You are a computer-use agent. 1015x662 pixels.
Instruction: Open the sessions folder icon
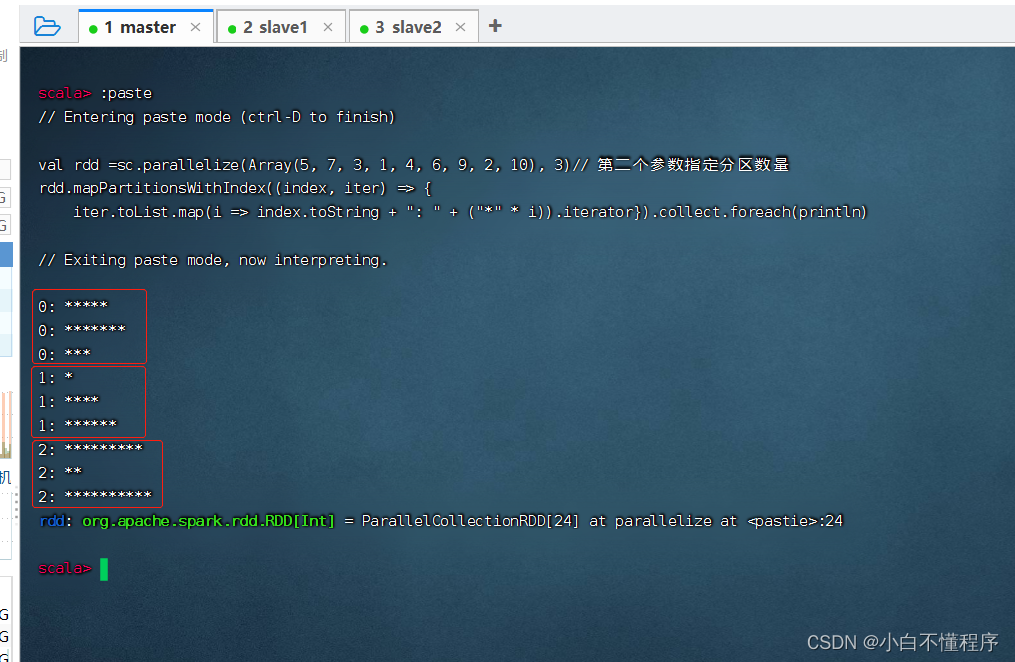click(47, 24)
